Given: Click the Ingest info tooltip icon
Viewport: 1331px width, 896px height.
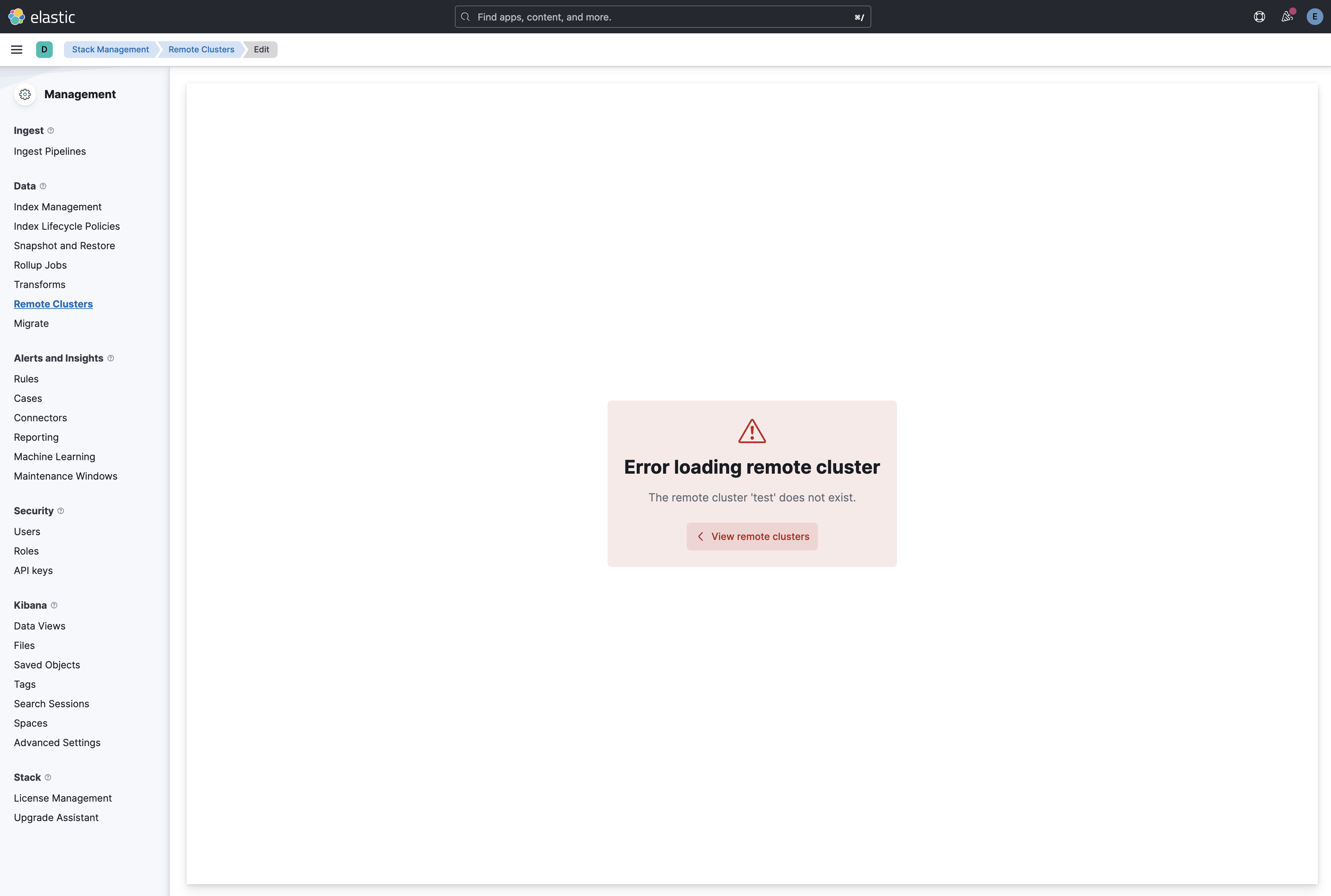Looking at the screenshot, I should point(51,131).
